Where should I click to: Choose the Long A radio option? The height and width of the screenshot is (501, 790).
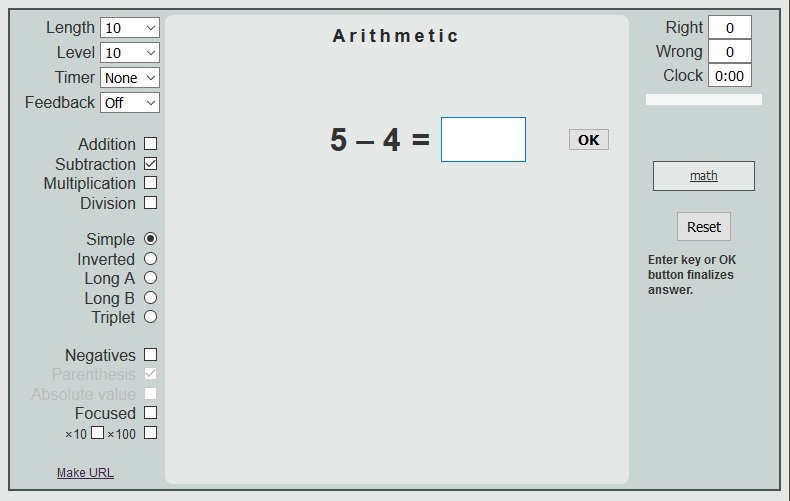(x=150, y=278)
